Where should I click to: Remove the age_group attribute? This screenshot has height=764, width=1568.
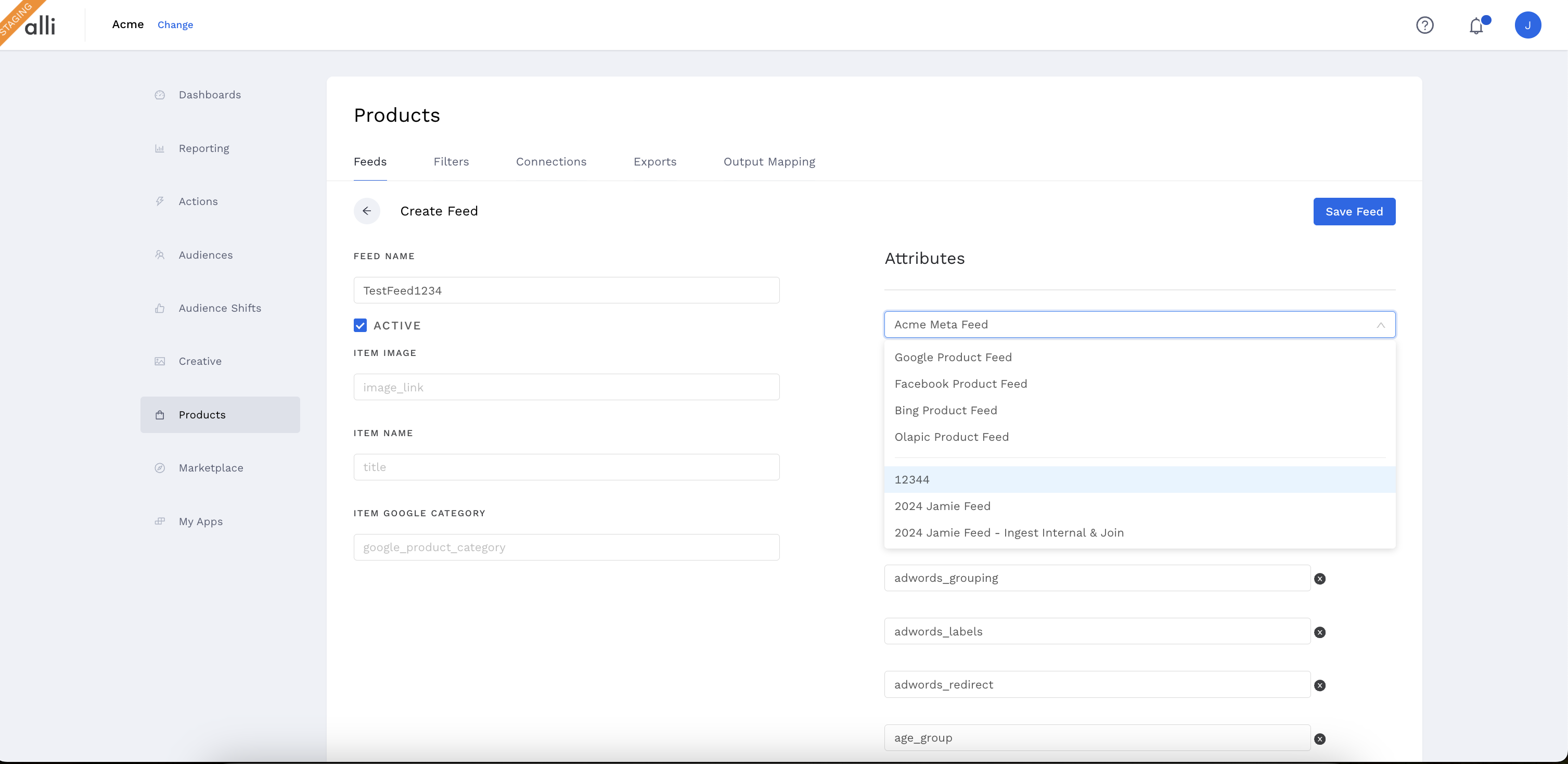point(1319,739)
